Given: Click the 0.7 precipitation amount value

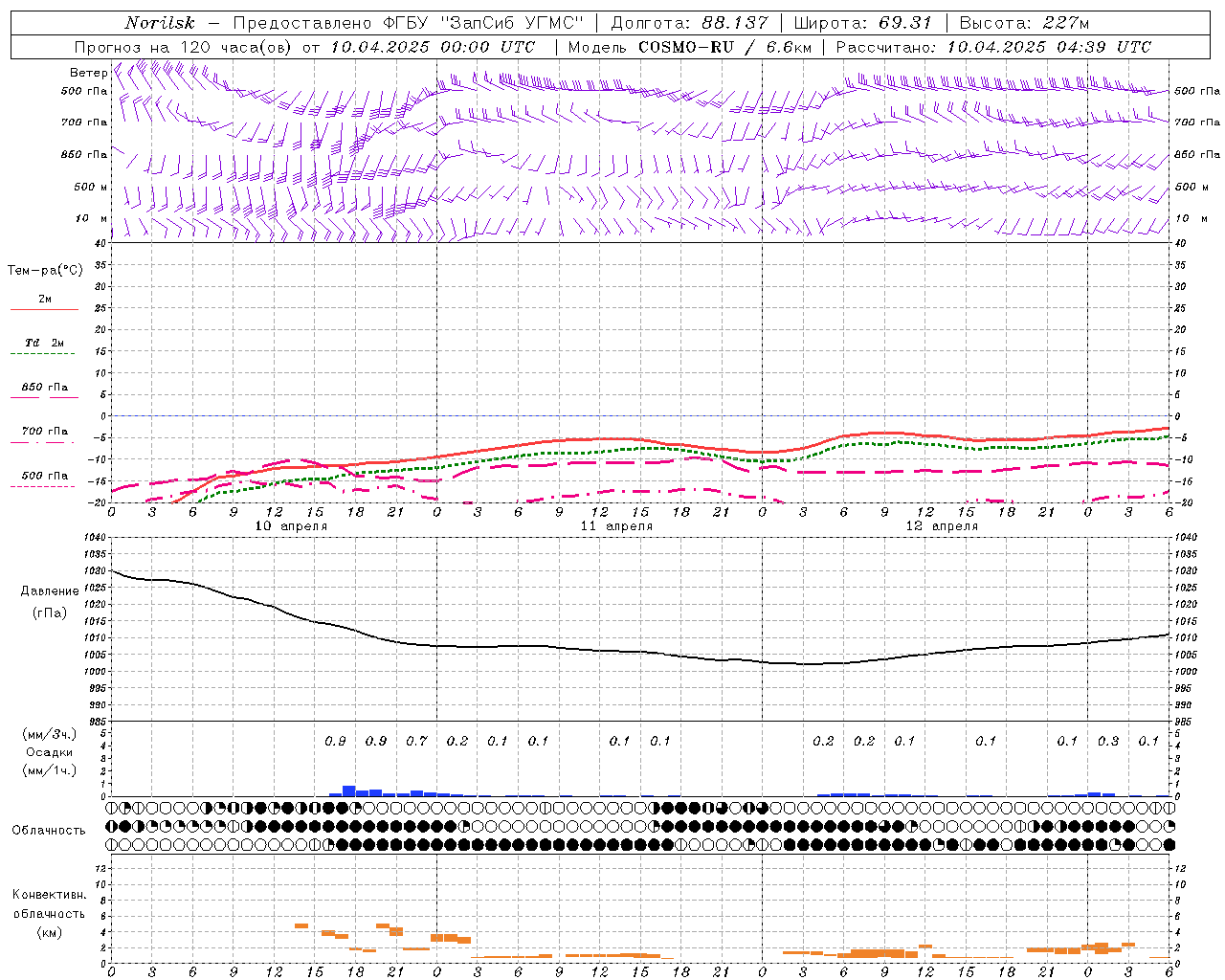Looking at the screenshot, I should coord(416,741).
